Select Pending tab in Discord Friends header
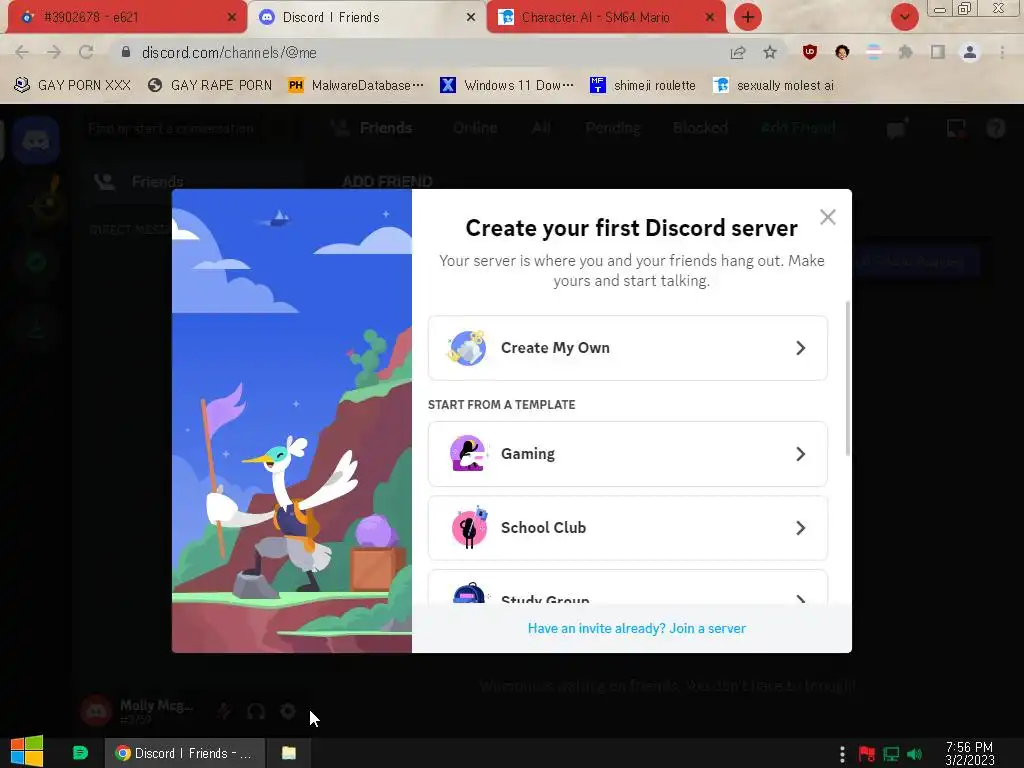 click(613, 128)
